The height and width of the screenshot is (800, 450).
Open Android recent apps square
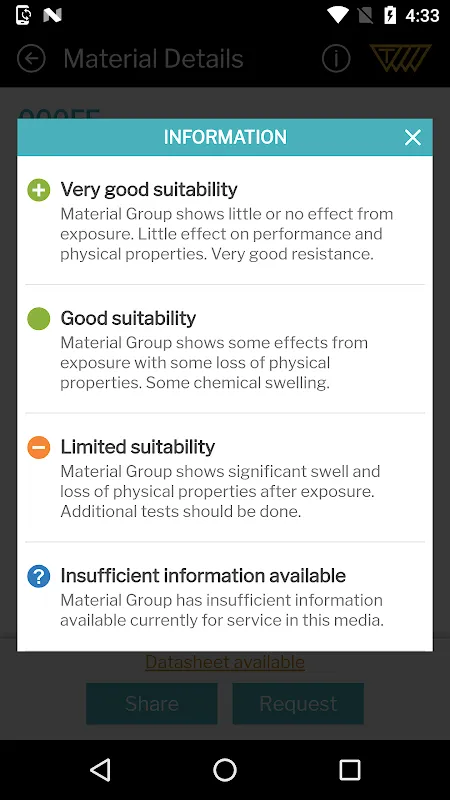tap(350, 769)
